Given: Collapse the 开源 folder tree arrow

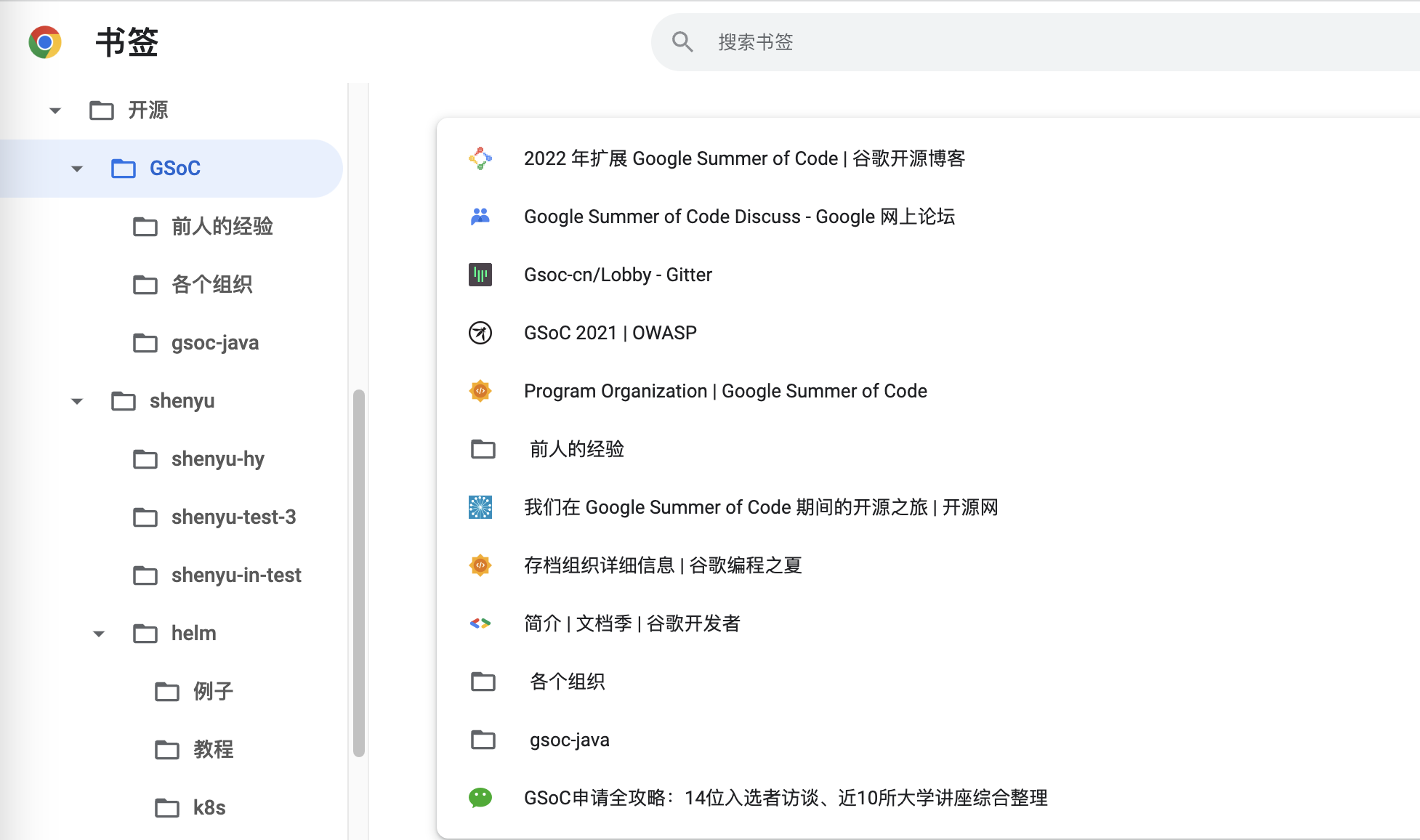Looking at the screenshot, I should 55,110.
